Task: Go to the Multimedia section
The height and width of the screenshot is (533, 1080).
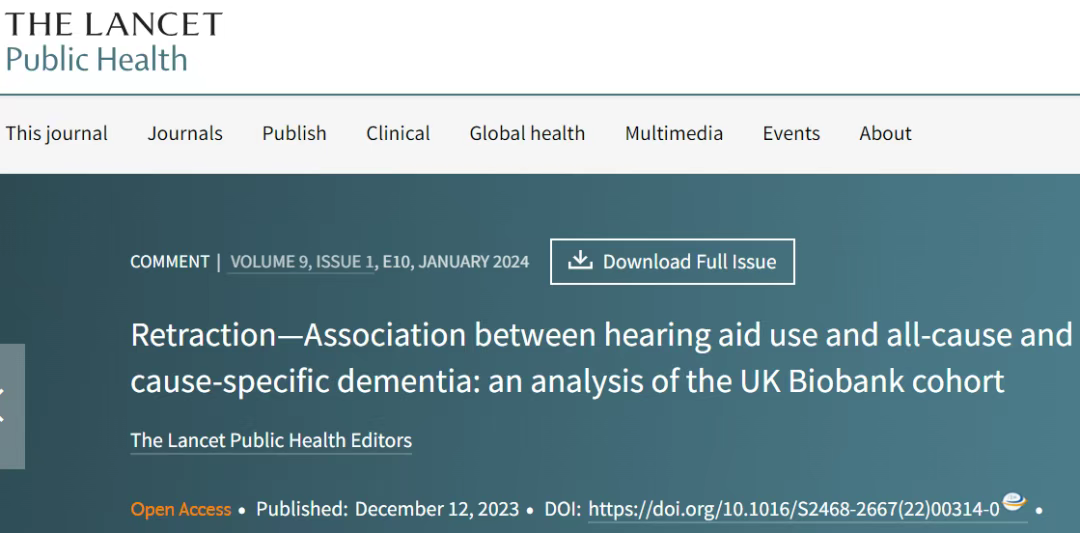Action: pos(674,133)
